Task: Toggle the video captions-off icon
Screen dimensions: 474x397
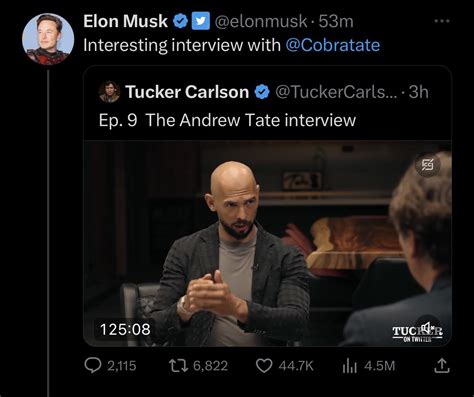Action: click(x=428, y=164)
